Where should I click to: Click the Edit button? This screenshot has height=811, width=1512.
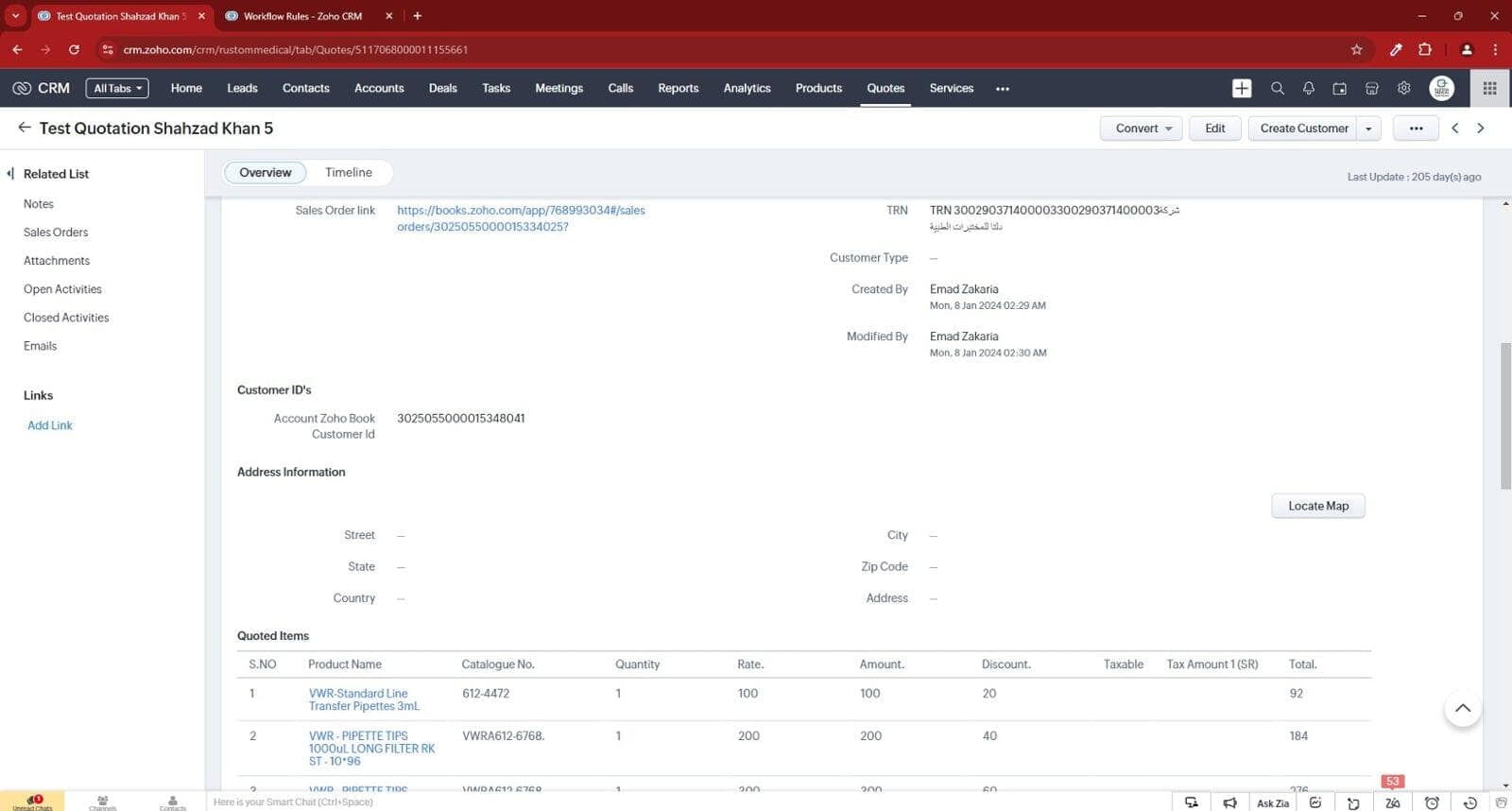(x=1215, y=128)
